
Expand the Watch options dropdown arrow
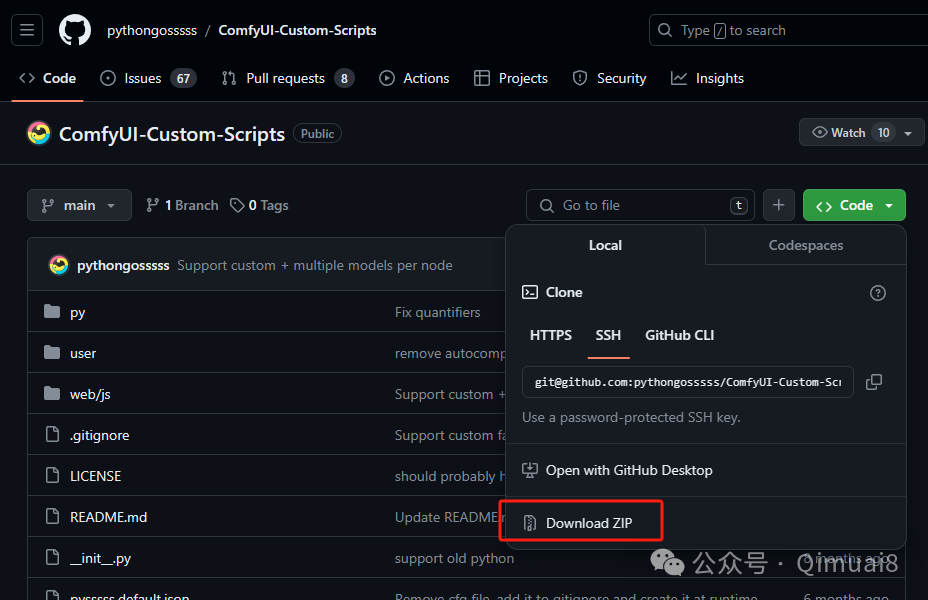coord(908,133)
